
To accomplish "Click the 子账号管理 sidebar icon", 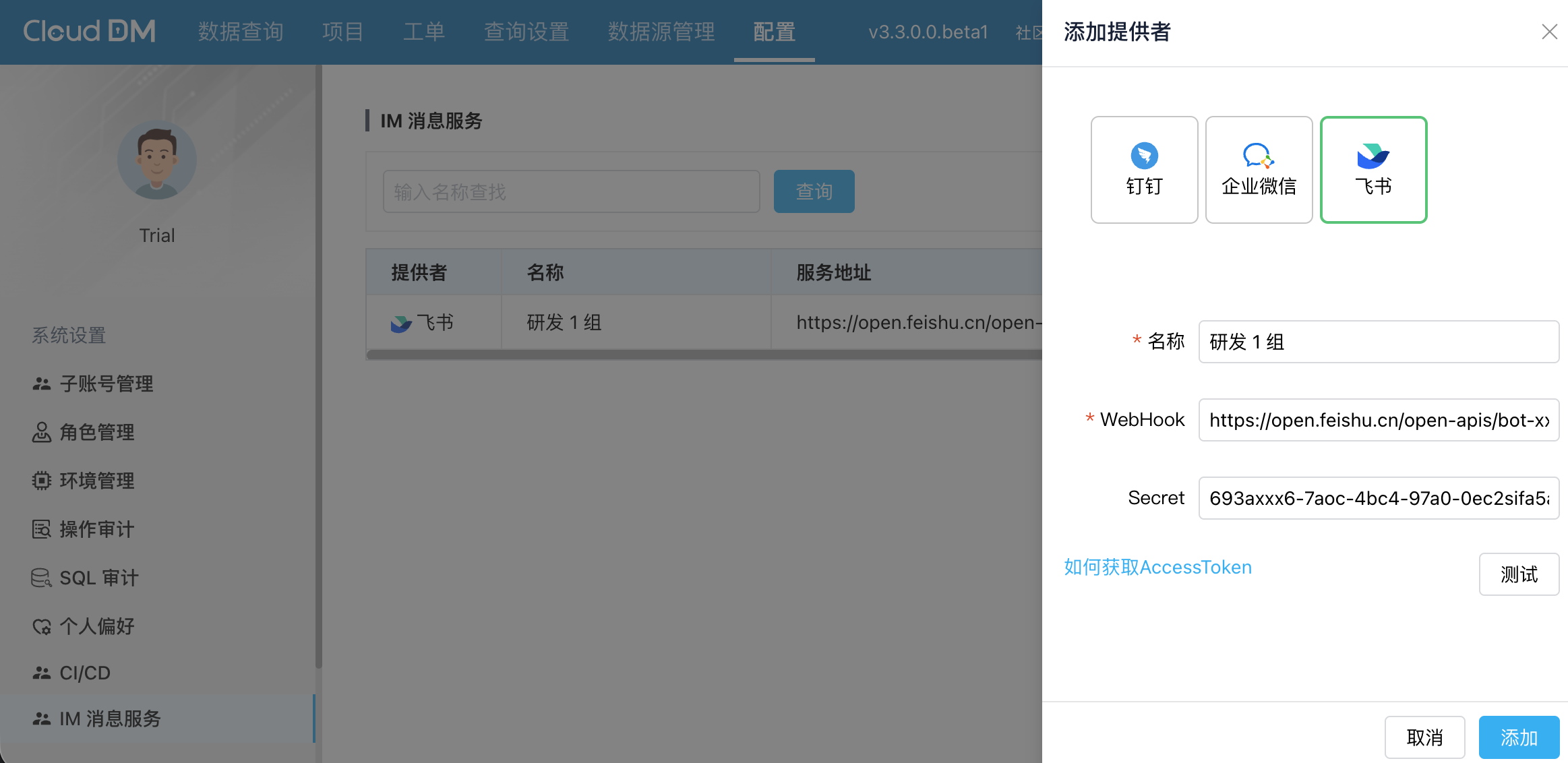I will pos(41,384).
